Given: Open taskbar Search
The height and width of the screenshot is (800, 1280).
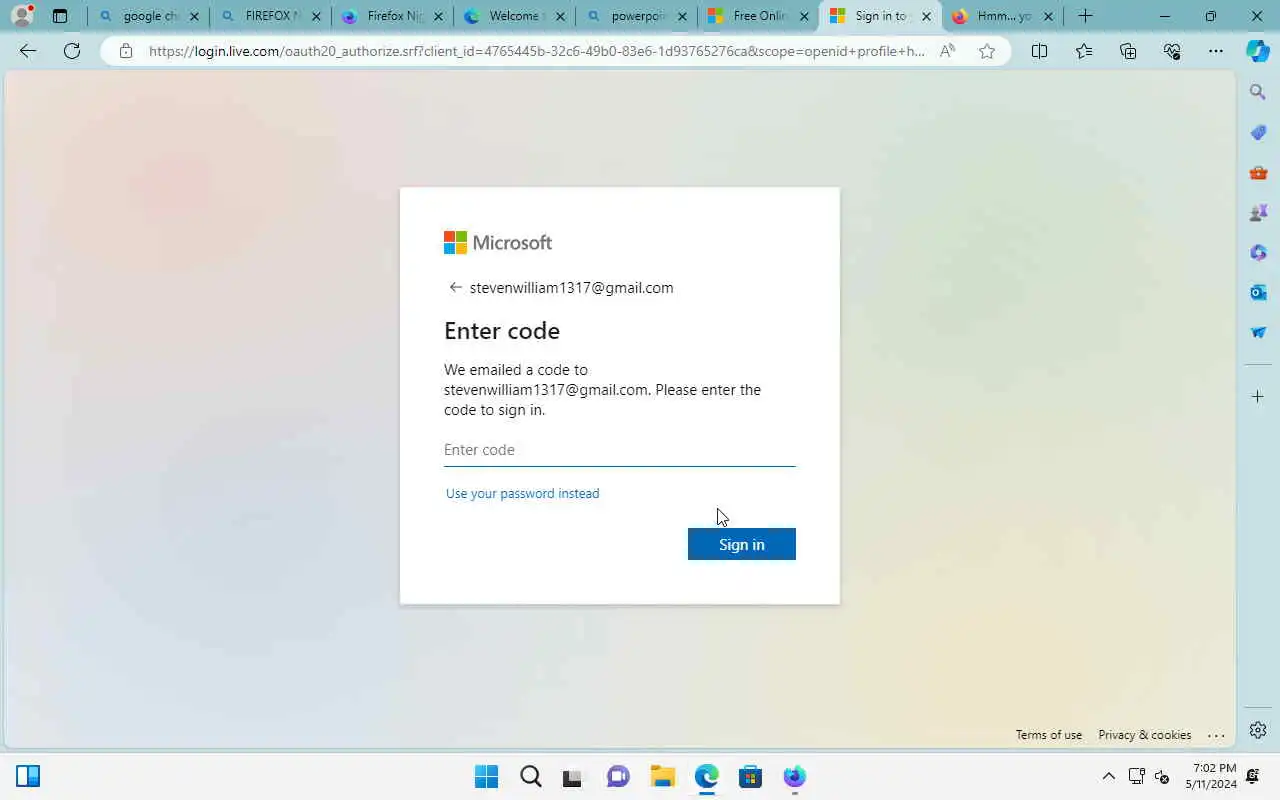Looking at the screenshot, I should click(531, 777).
